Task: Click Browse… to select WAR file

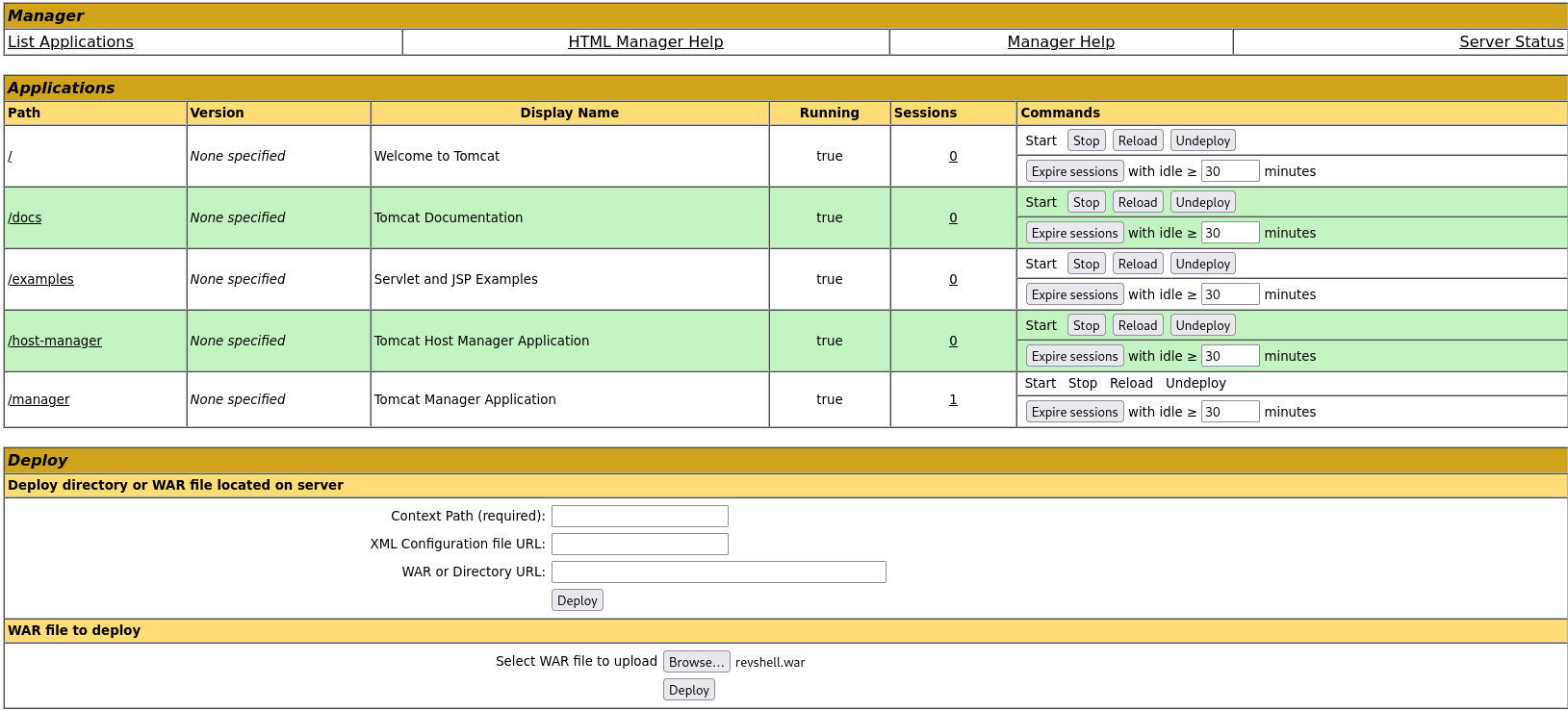Action: pos(696,662)
